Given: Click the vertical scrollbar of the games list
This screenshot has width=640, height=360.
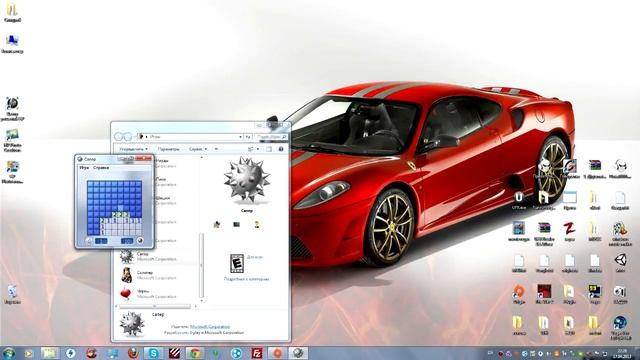Looking at the screenshot, I should (201, 265).
